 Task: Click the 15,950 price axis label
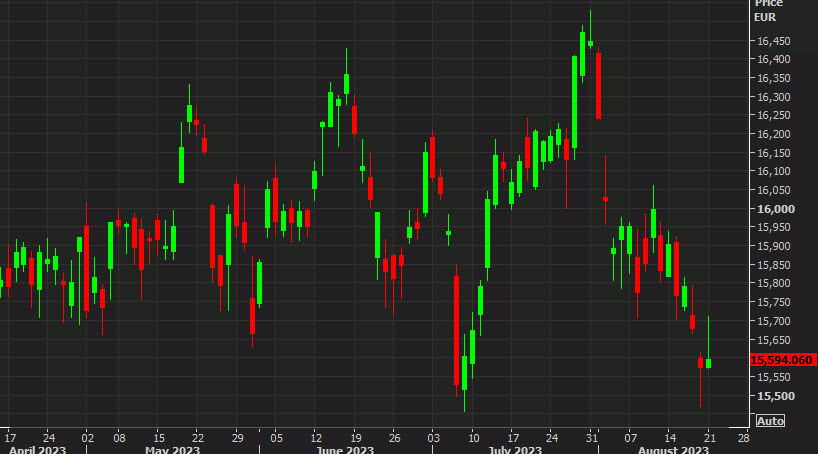774,228
